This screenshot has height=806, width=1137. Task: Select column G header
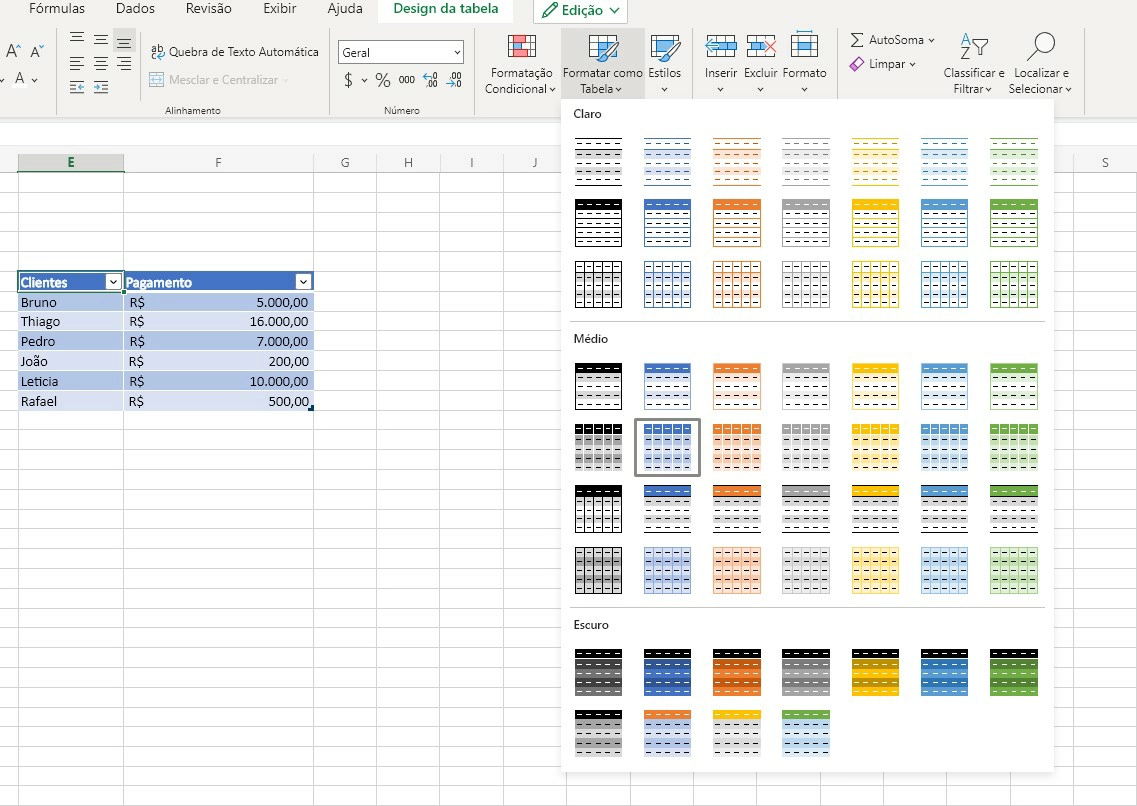[345, 162]
